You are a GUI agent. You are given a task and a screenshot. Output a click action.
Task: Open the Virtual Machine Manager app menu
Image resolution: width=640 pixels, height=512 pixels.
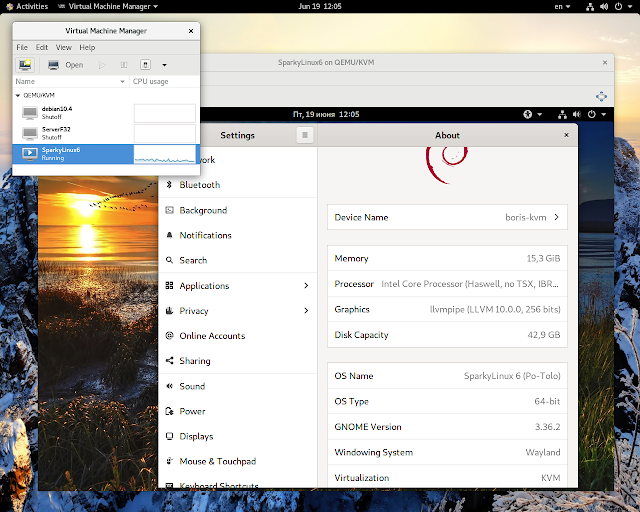108,6
